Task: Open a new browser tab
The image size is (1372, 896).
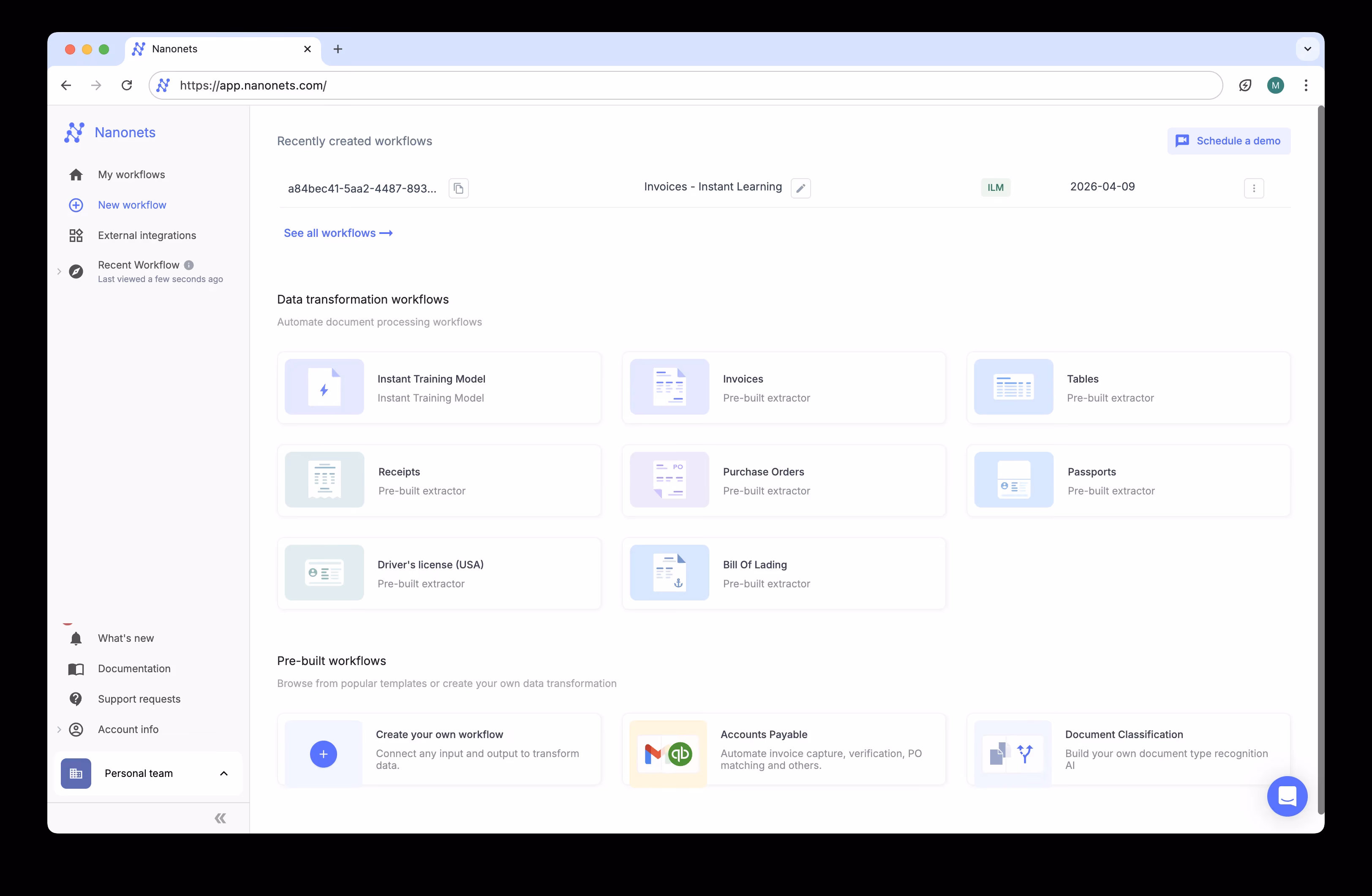Action: 338,49
